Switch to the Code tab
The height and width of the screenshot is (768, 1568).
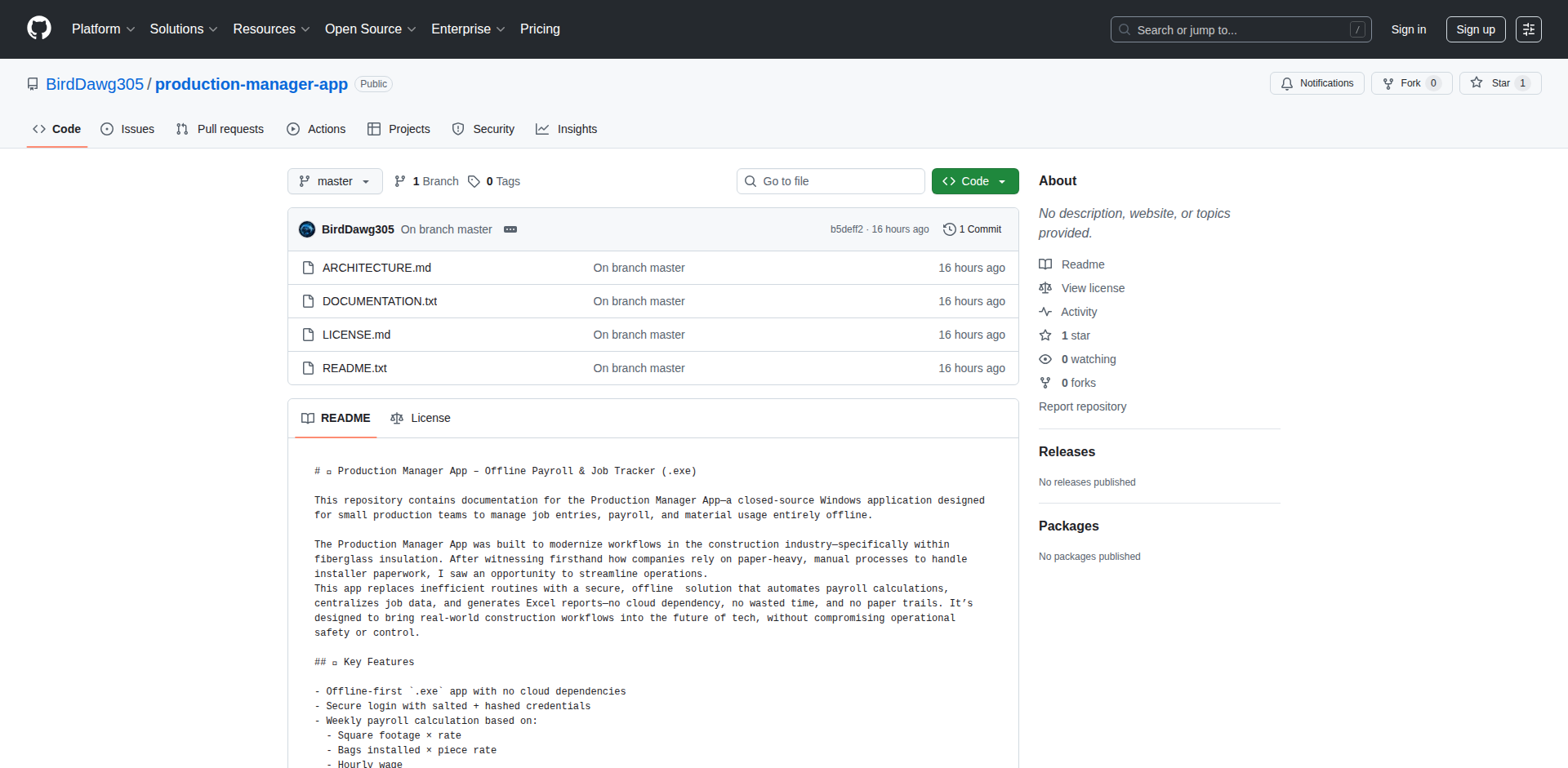click(x=56, y=129)
